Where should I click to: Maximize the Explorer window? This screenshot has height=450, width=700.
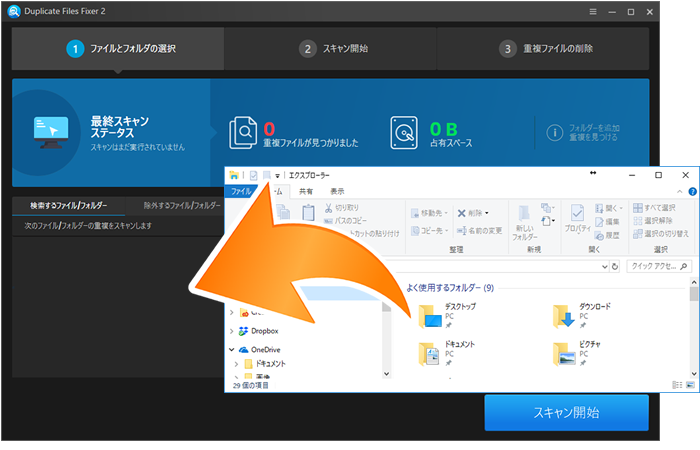tap(658, 175)
